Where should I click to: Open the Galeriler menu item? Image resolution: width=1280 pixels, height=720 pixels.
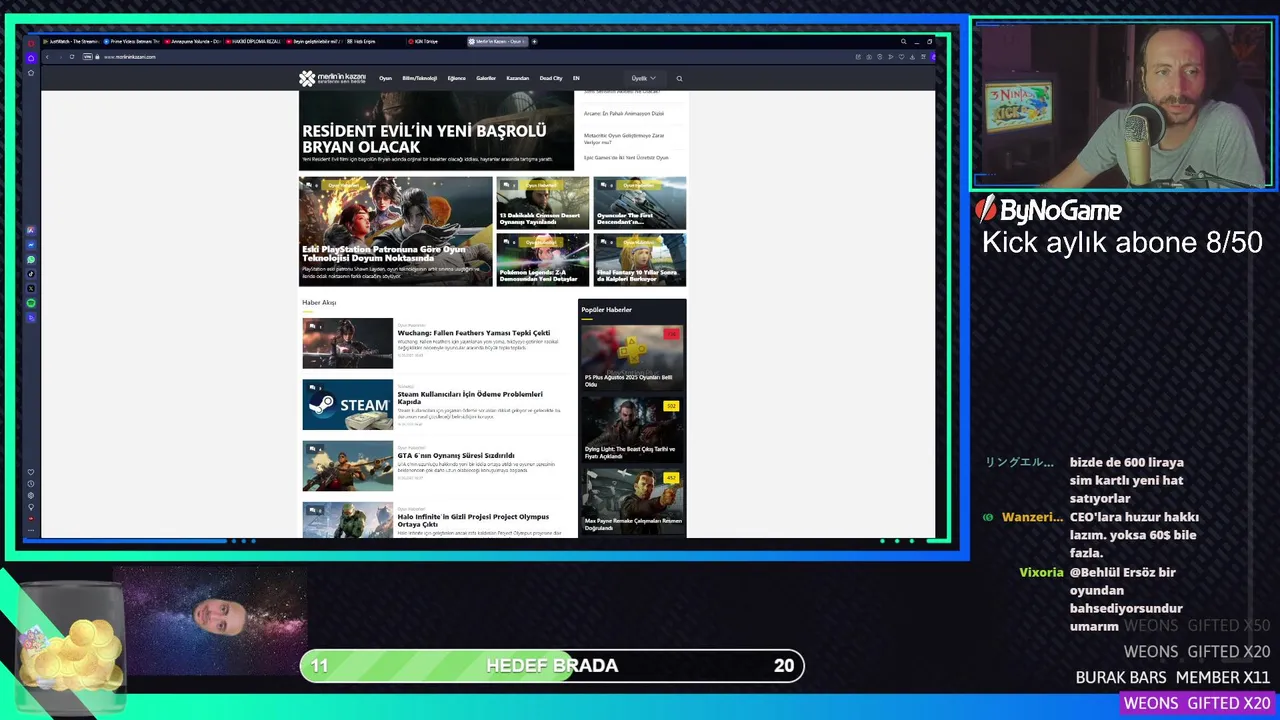[486, 78]
